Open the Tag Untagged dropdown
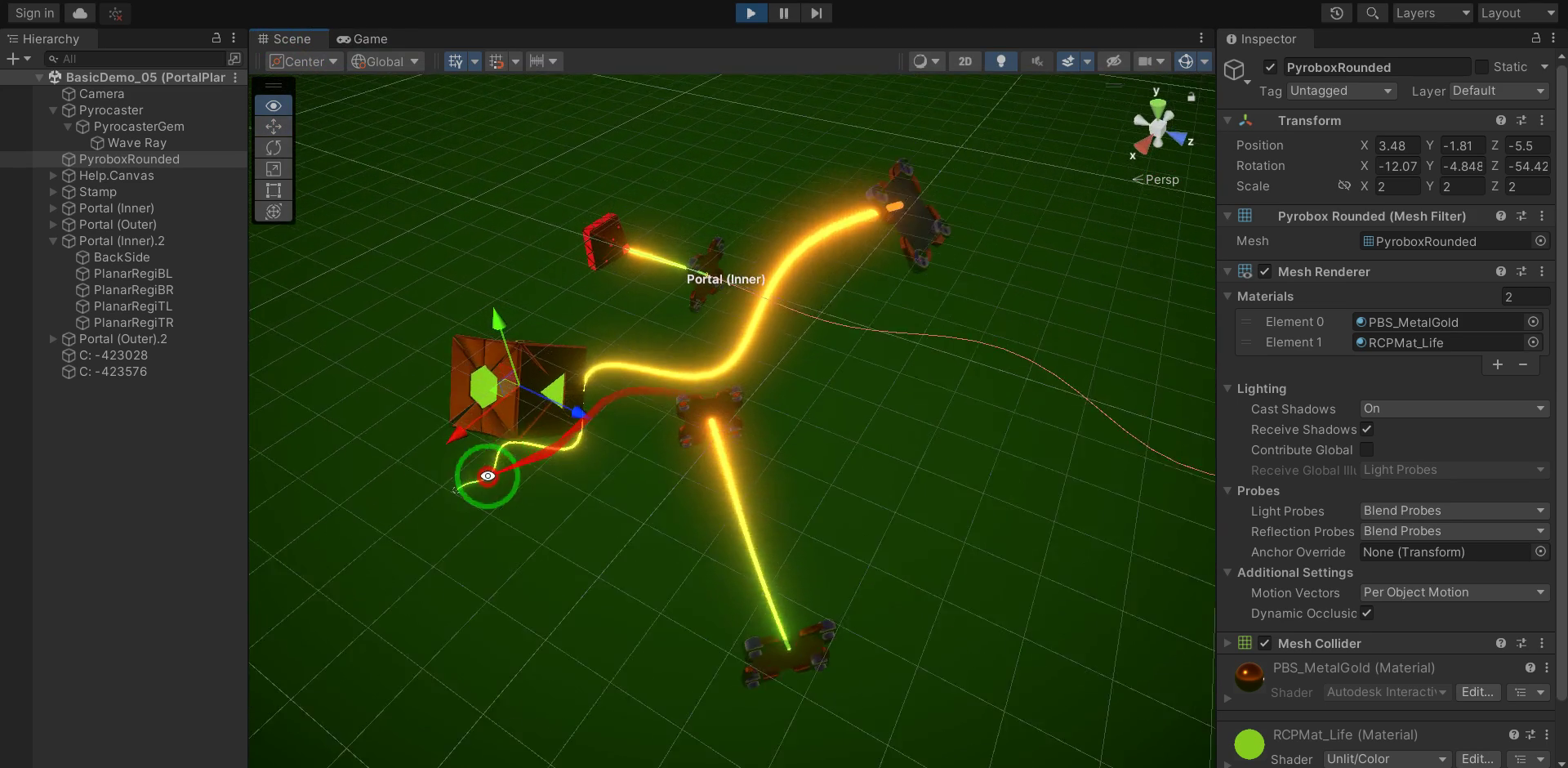This screenshot has height=768, width=1568. tap(1341, 91)
